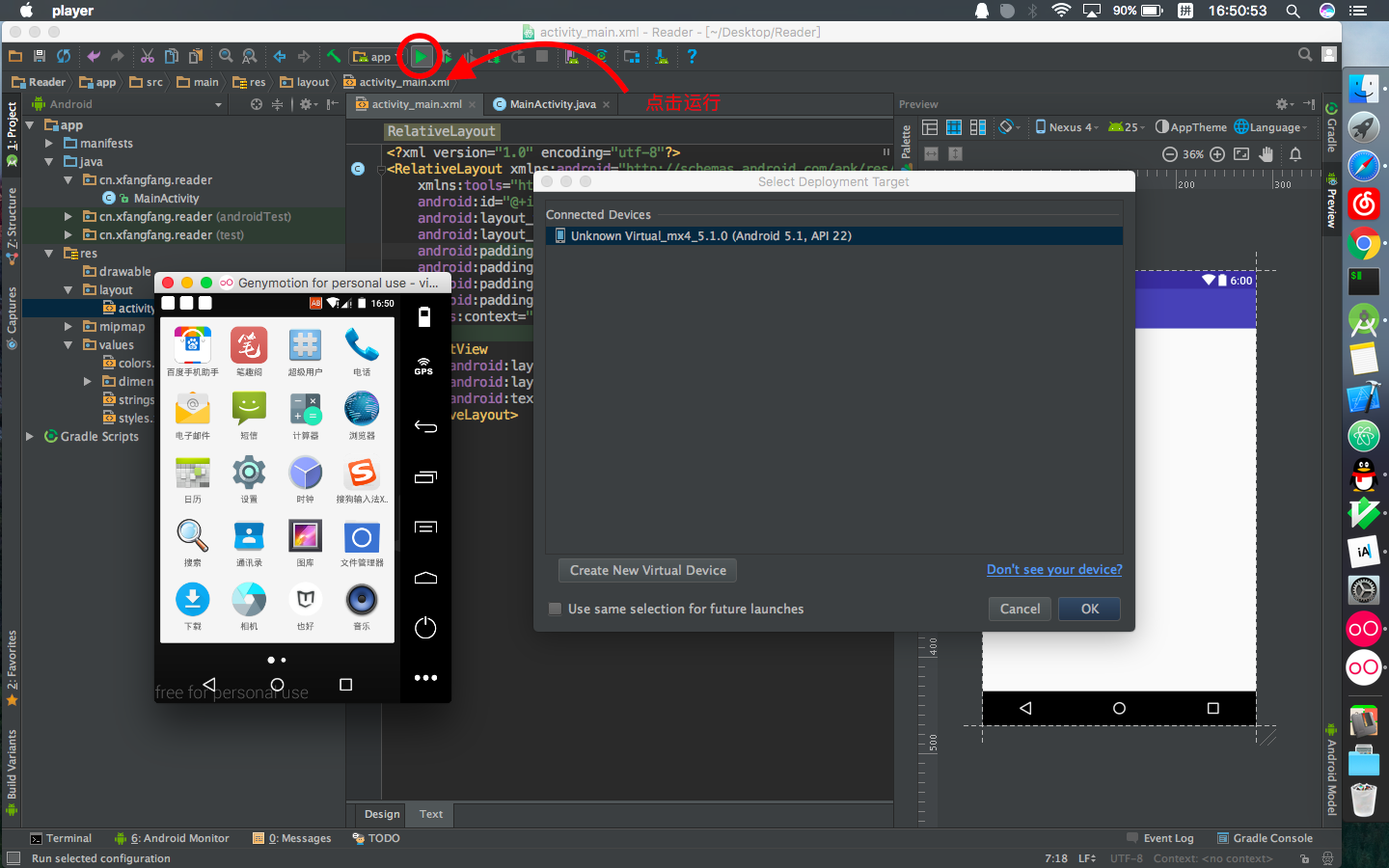This screenshot has width=1389, height=868.
Task: Expand the 'manifests' folder
Action: point(49,144)
